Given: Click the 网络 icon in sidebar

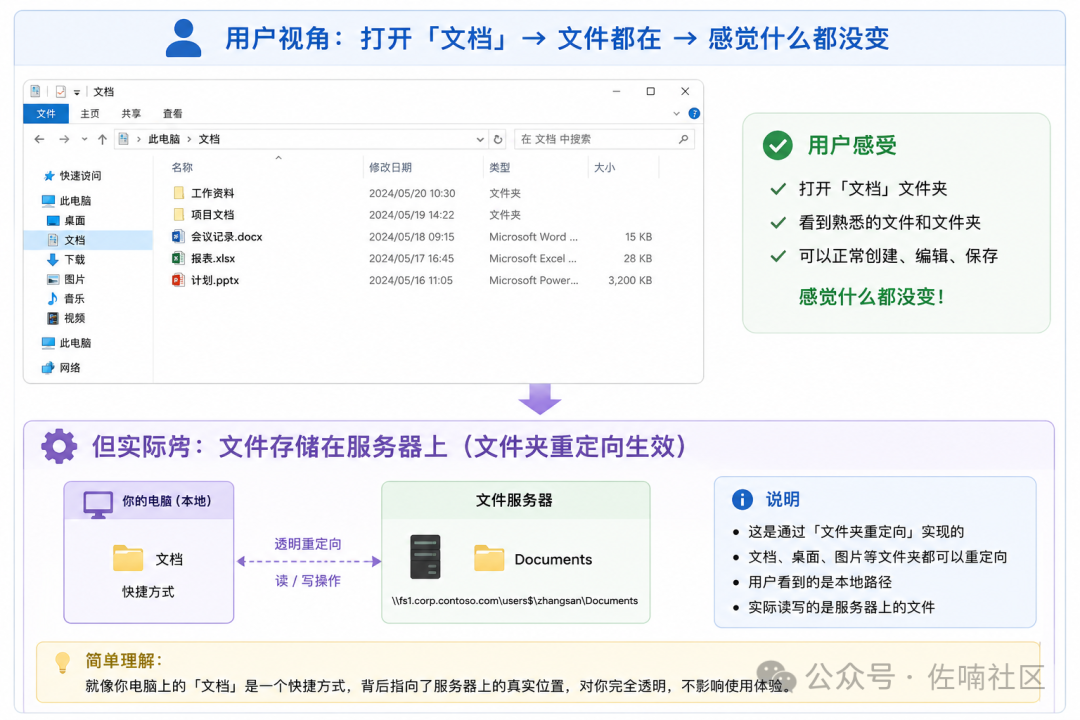Looking at the screenshot, I should [x=48, y=367].
